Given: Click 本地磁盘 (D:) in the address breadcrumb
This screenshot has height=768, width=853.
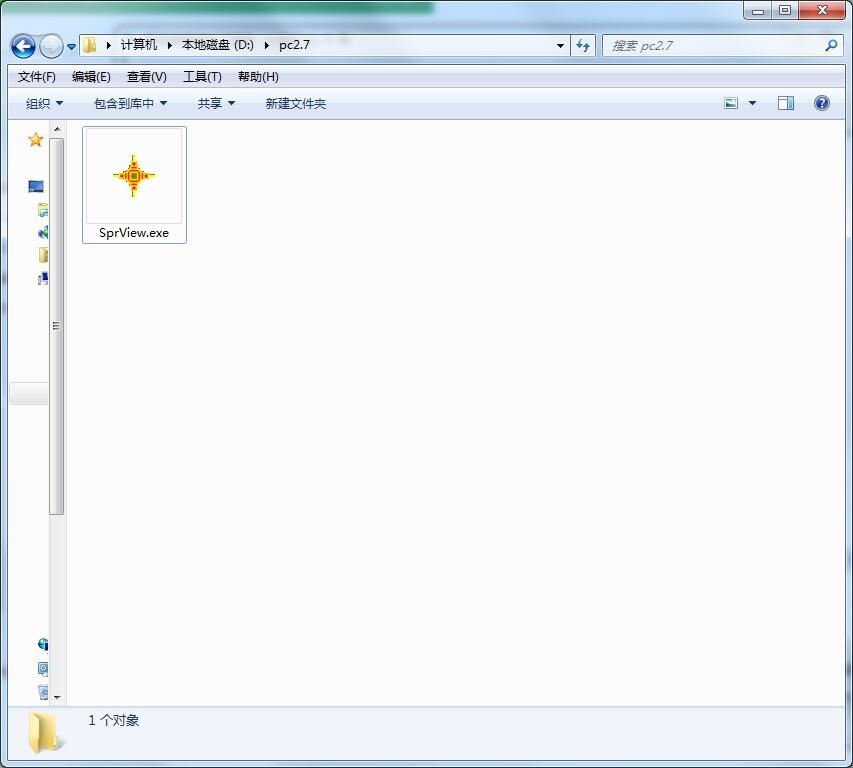Looking at the screenshot, I should point(217,46).
